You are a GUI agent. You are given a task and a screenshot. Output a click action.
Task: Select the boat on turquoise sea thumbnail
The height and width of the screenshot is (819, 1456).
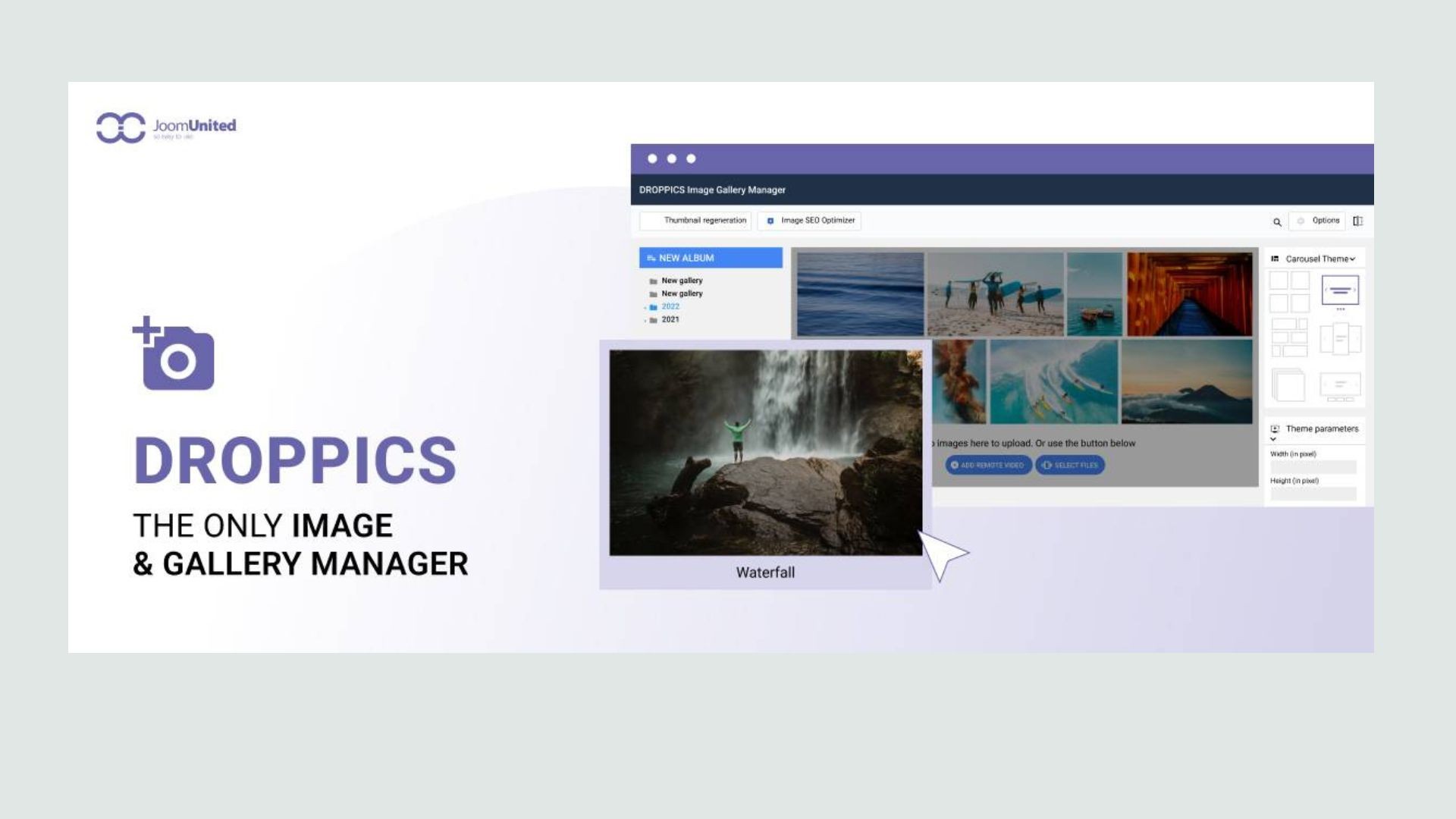click(x=1094, y=294)
